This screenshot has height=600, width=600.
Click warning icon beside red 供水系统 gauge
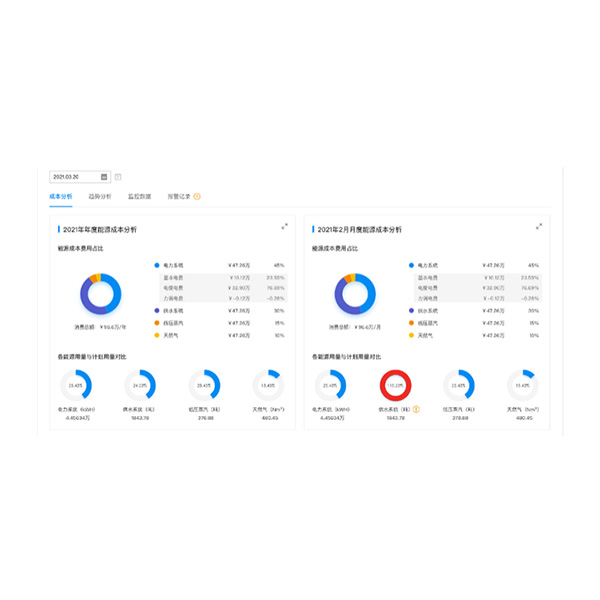pos(416,408)
